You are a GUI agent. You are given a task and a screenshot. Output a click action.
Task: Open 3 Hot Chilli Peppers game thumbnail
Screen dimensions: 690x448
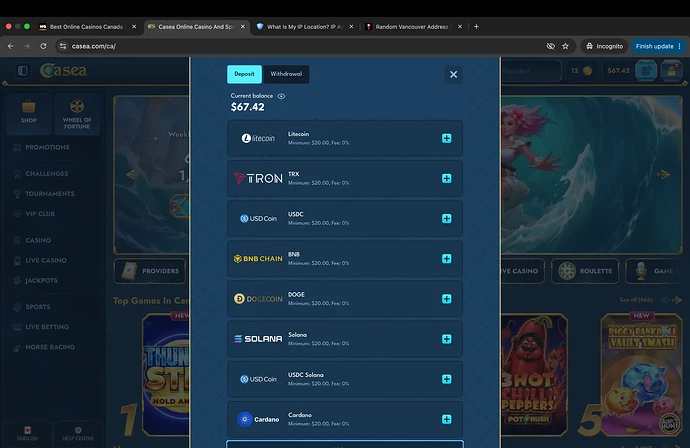point(533,375)
